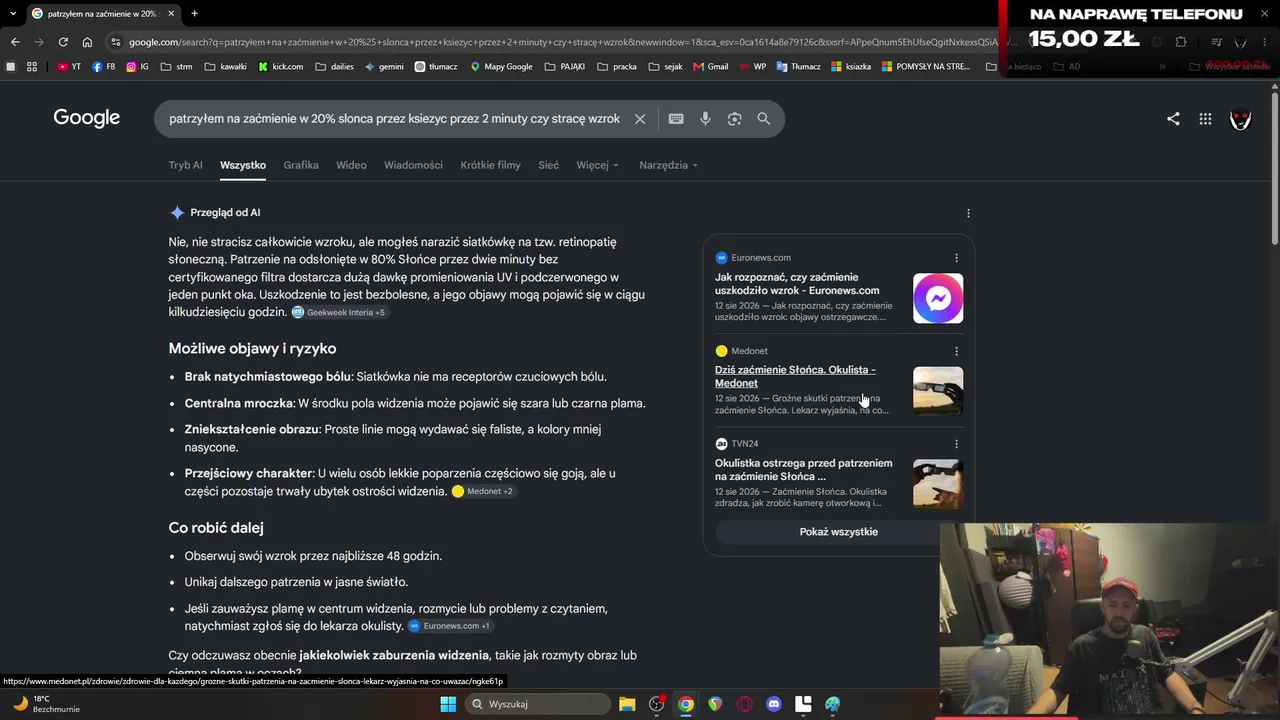
Task: Go back to the previous page
Action: click(15, 42)
